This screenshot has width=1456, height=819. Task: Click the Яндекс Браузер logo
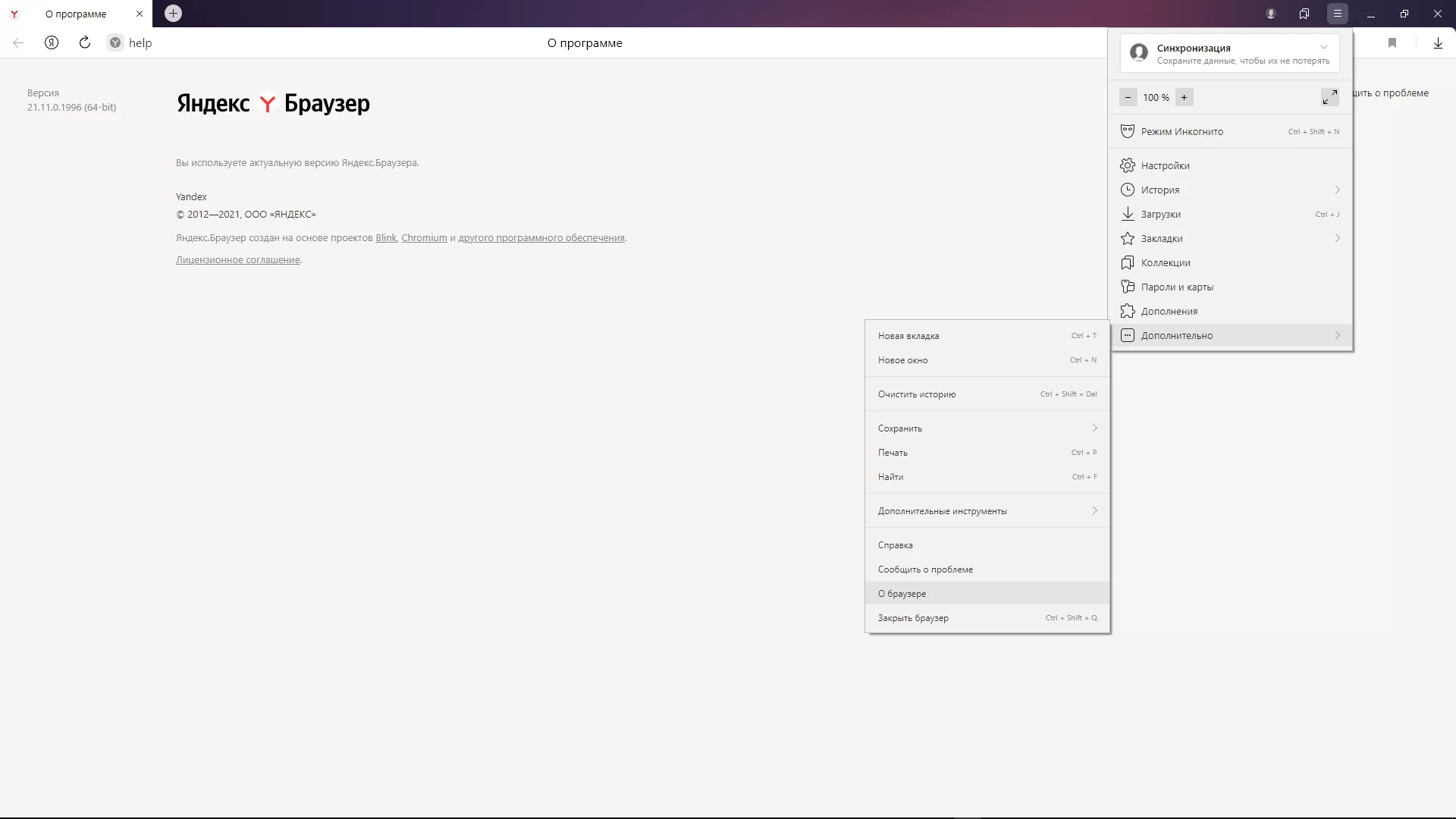click(273, 103)
